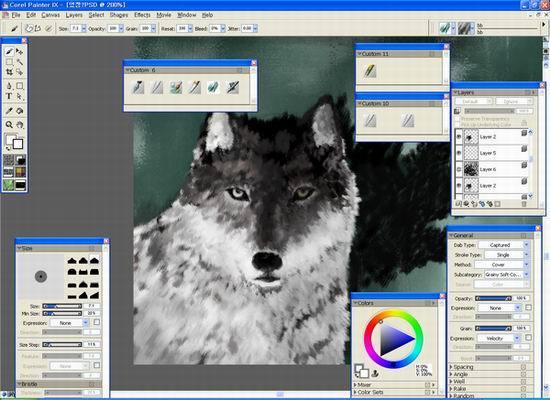
Task: Click the Size slider in Size panel
Action: click(x=62, y=306)
